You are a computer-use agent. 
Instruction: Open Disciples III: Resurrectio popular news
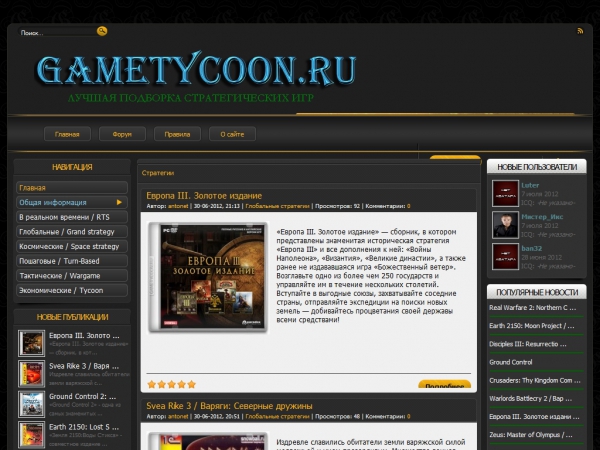click(528, 344)
